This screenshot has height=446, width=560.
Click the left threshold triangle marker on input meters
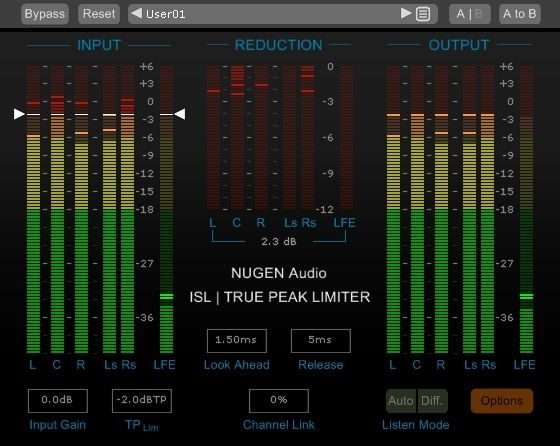(19, 114)
